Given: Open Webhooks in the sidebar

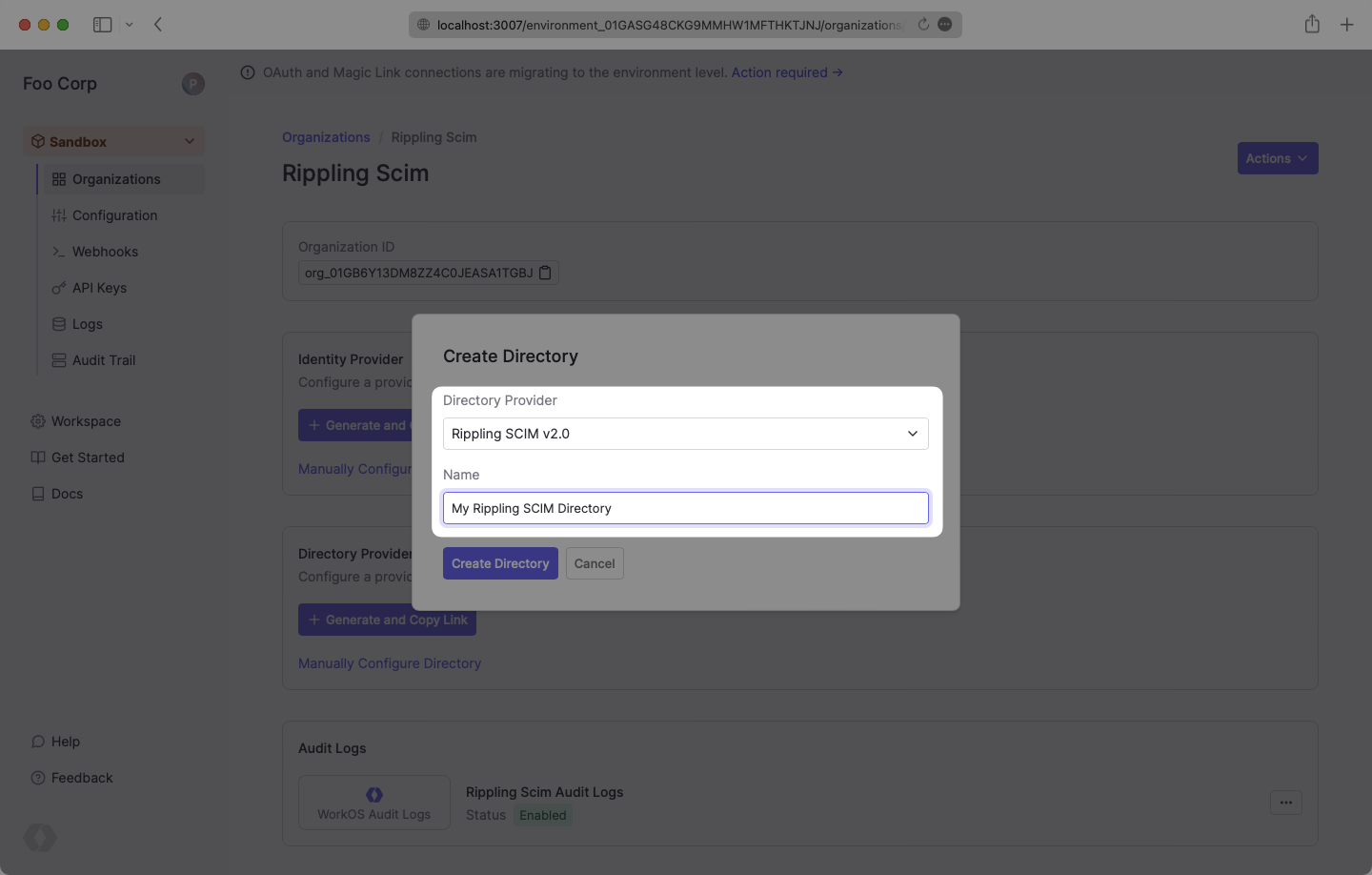Looking at the screenshot, I should tap(105, 252).
